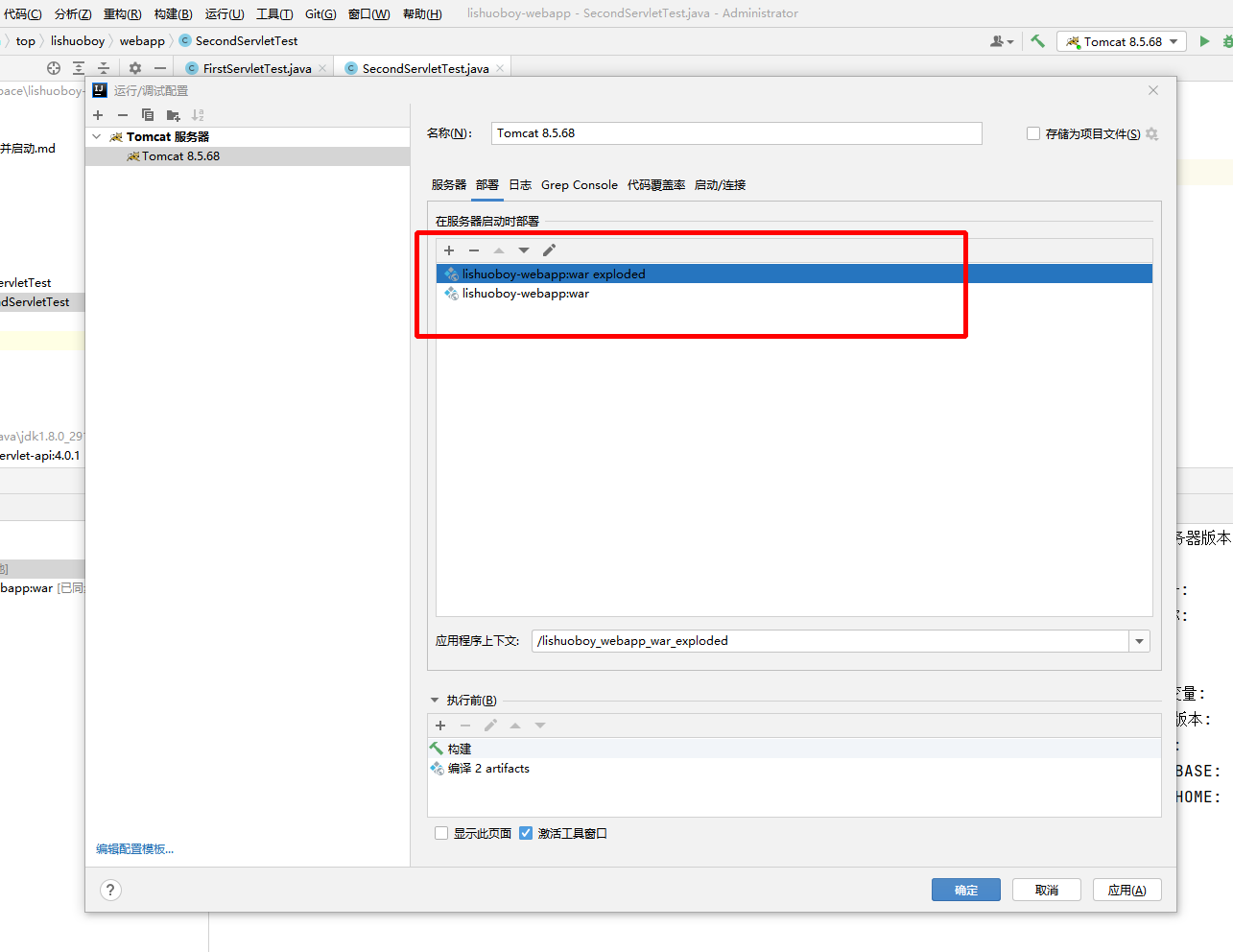Click the green build hammer in the main toolbar
This screenshot has height=952, width=1233.
[x=1037, y=41]
